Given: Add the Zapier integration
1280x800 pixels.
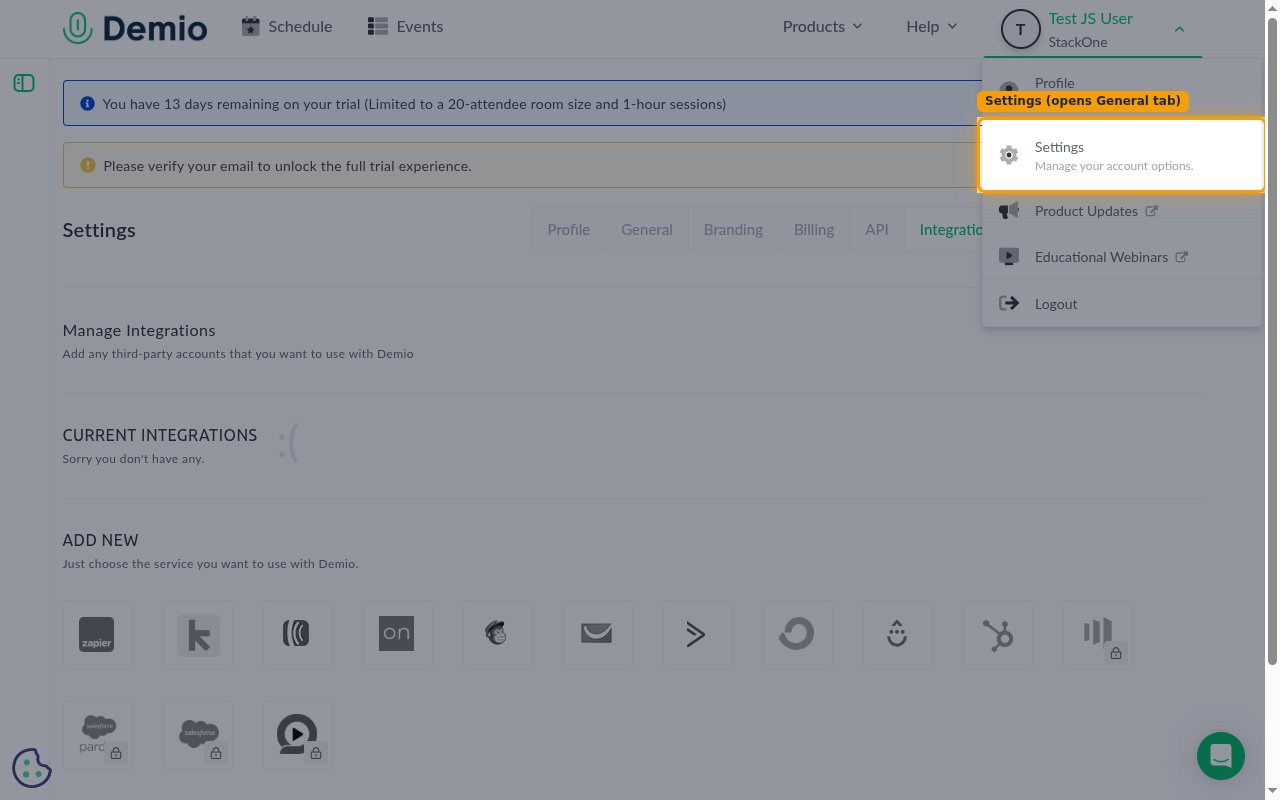Looking at the screenshot, I should 97,635.
